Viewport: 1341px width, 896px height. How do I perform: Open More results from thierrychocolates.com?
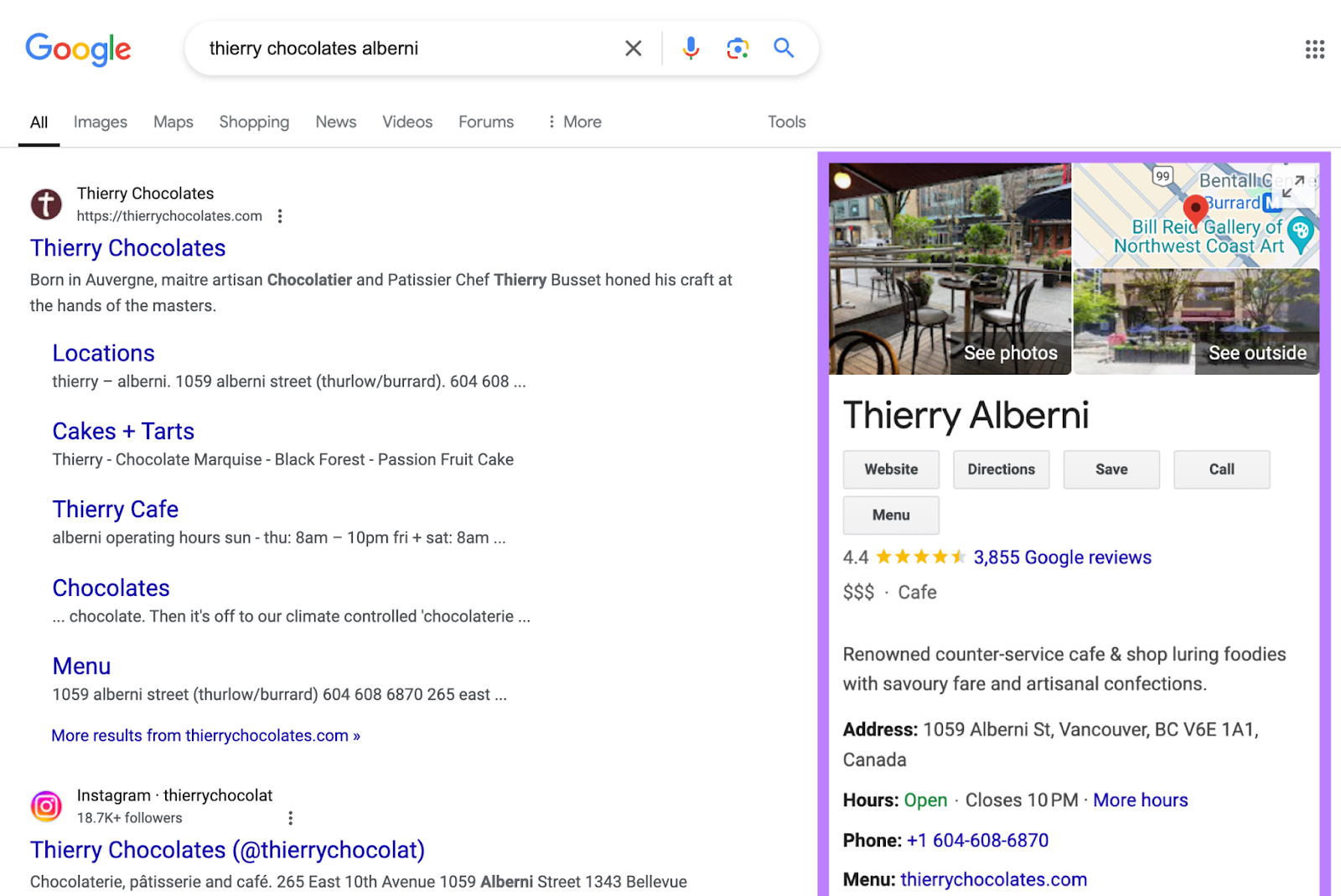[x=205, y=735]
